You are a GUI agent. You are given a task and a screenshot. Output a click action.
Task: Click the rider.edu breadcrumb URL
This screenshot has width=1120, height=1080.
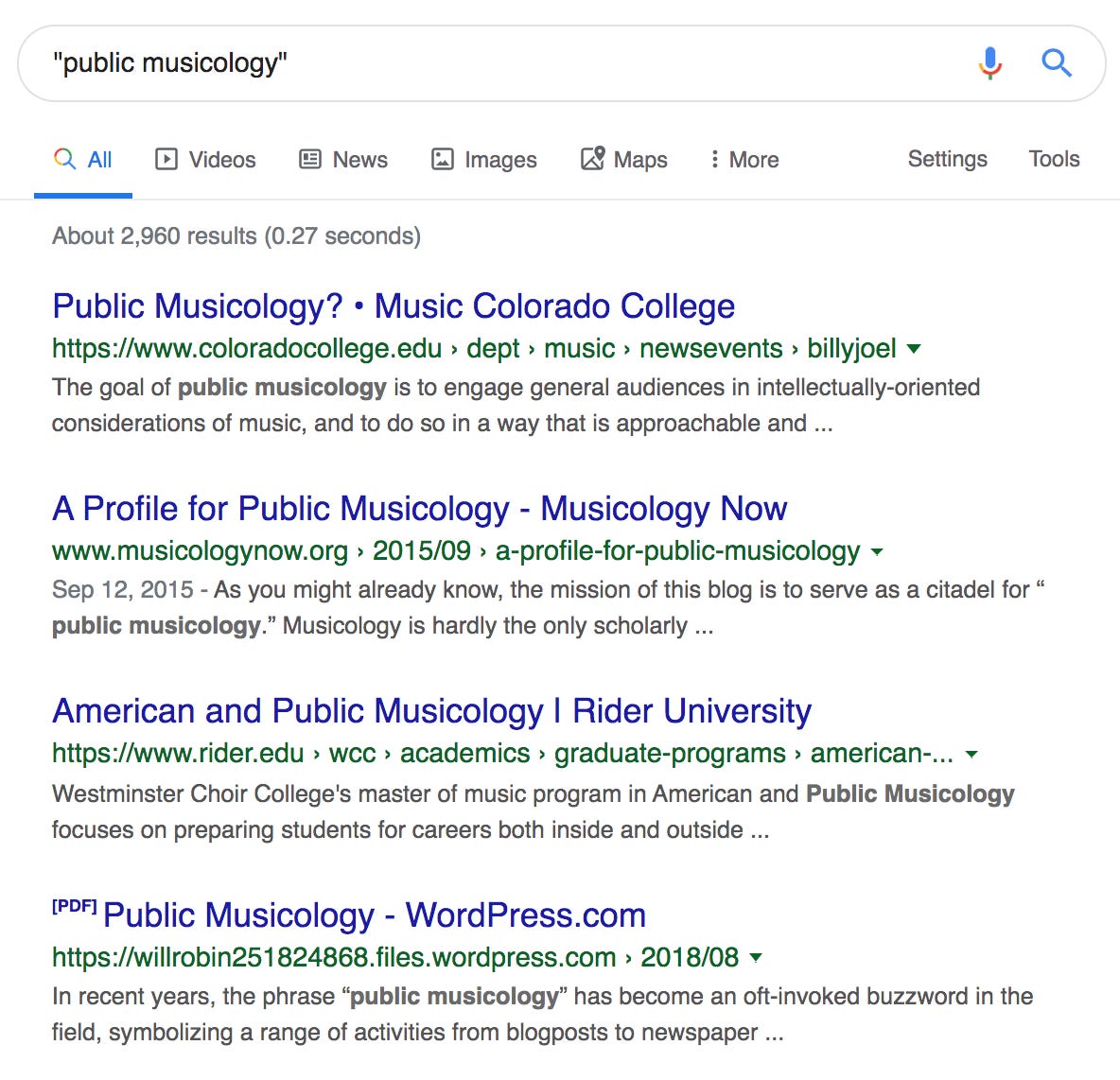pos(503,754)
